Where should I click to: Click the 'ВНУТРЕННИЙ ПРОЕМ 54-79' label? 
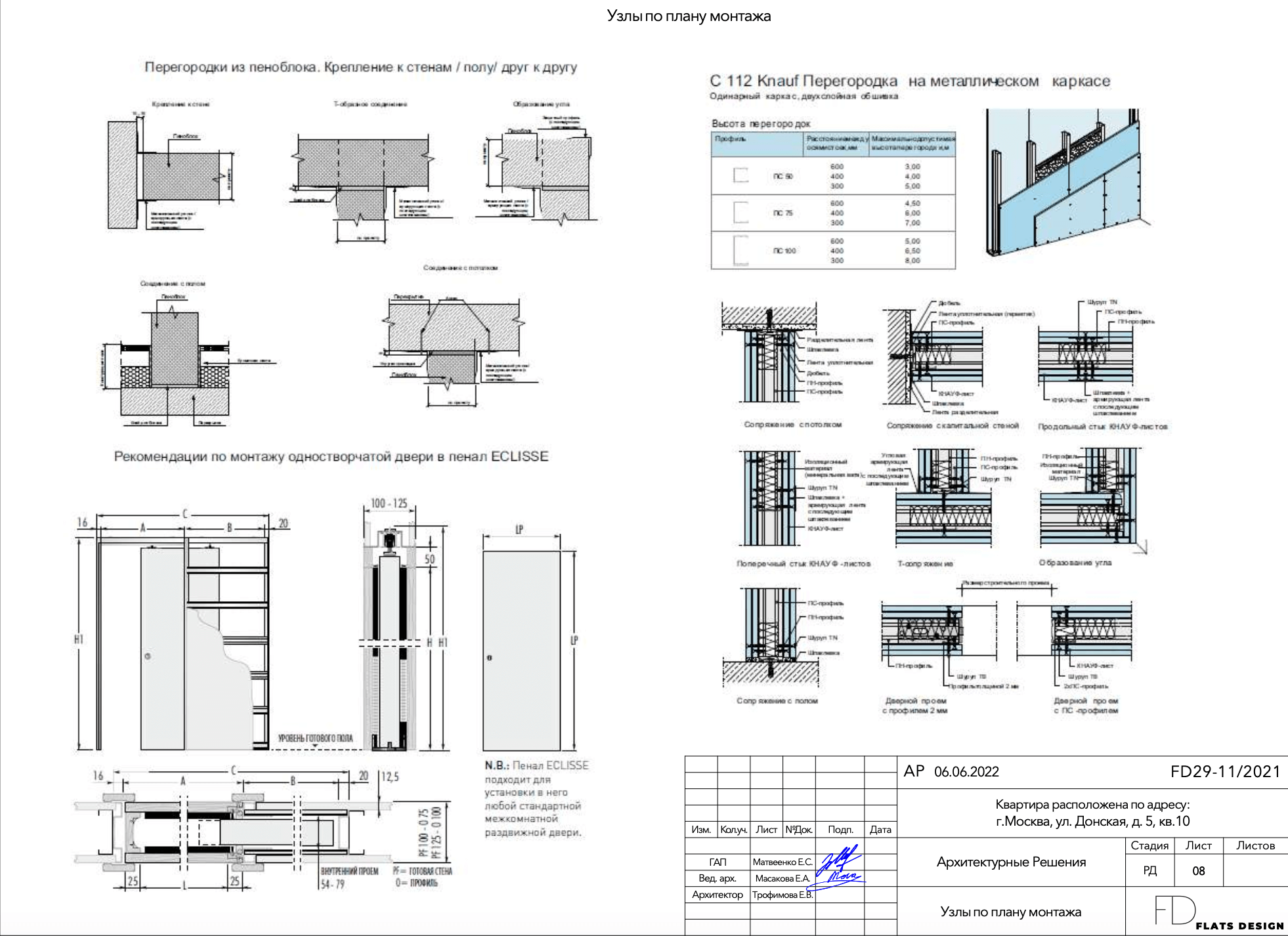[x=349, y=878]
